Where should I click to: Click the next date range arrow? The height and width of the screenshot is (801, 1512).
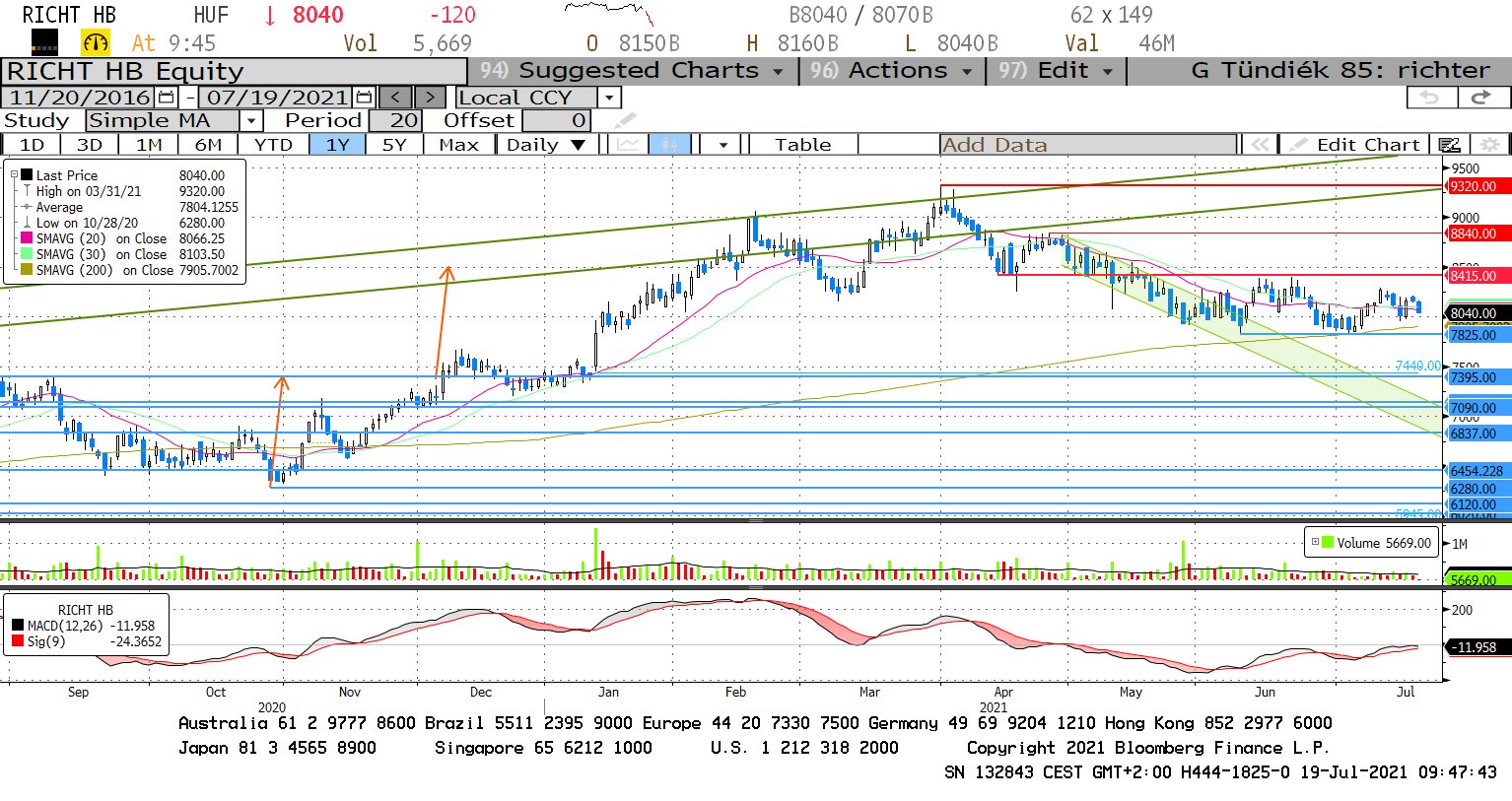(x=430, y=98)
